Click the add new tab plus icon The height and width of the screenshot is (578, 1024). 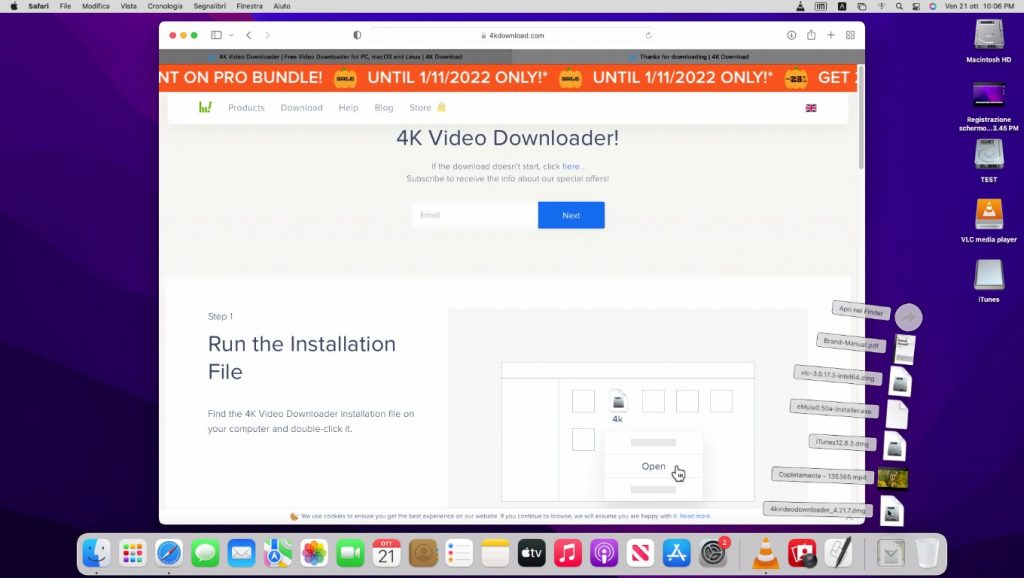click(830, 35)
